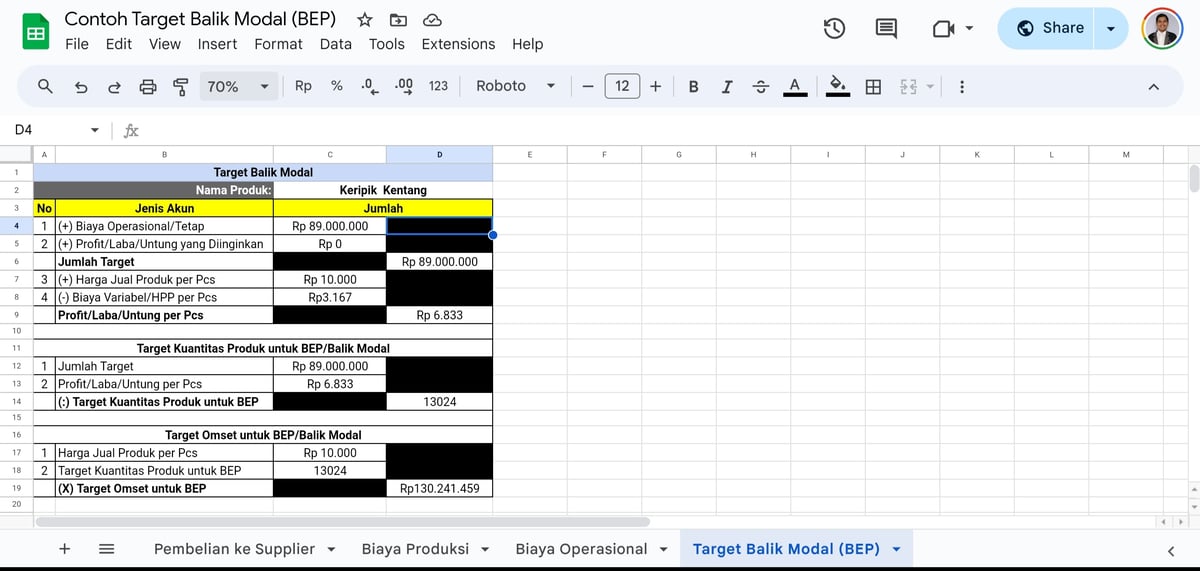Image resolution: width=1200 pixels, height=571 pixels.
Task: Open the View menu
Action: pos(165,44)
